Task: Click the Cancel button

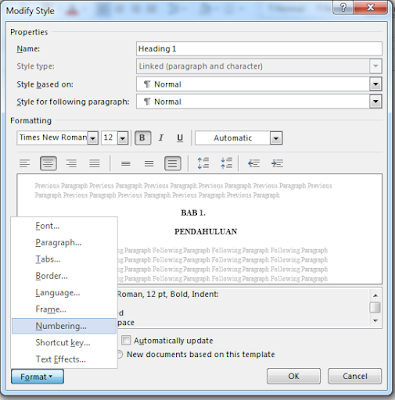Action: [x=355, y=376]
